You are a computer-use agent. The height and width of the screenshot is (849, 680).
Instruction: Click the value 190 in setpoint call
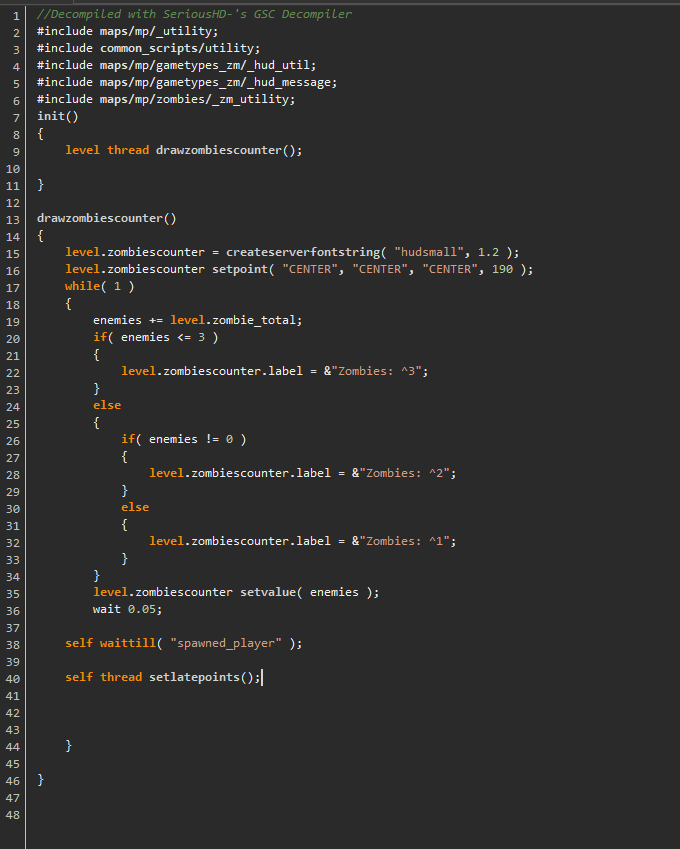click(502, 269)
